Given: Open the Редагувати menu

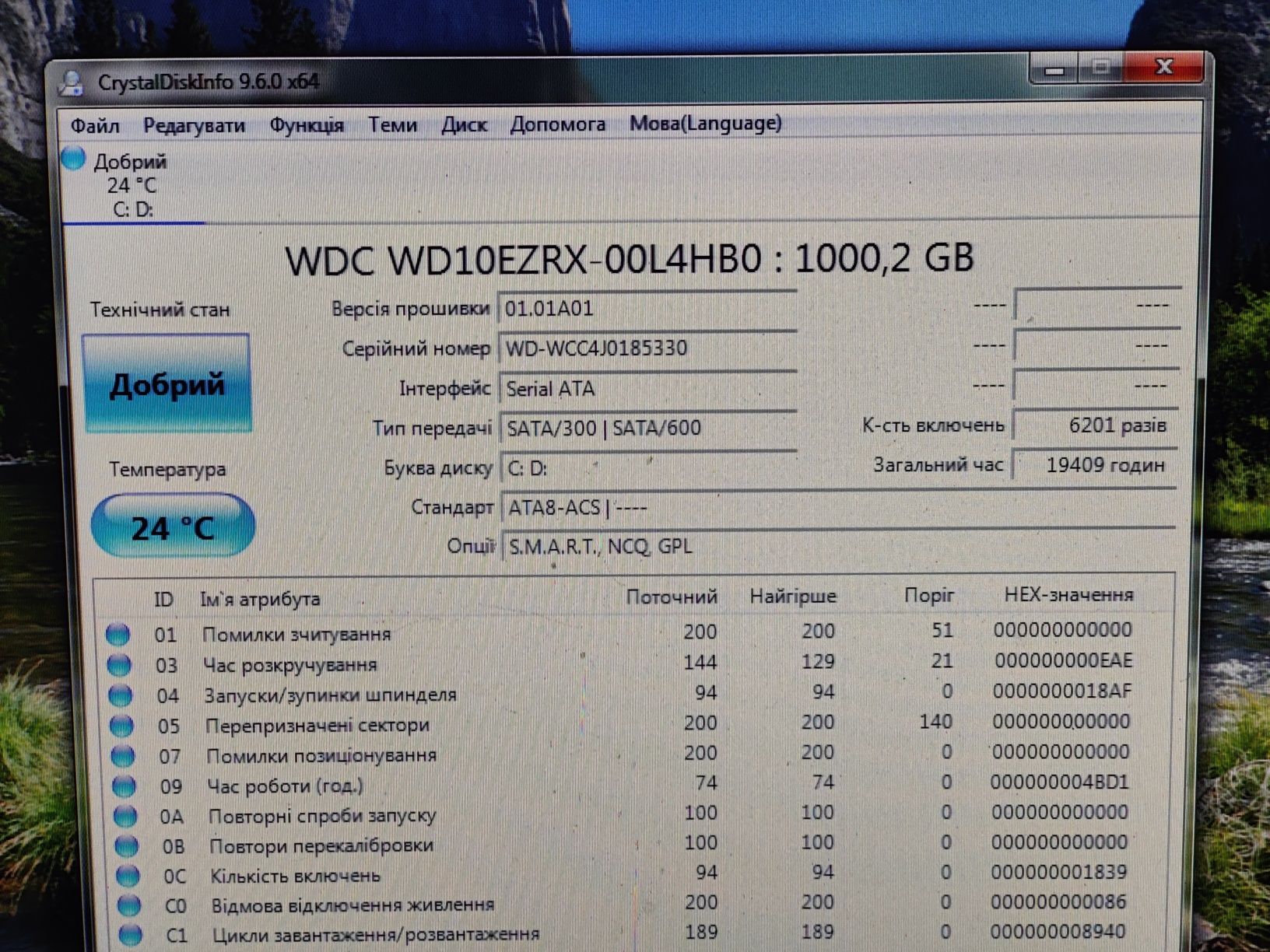Looking at the screenshot, I should click(x=194, y=125).
